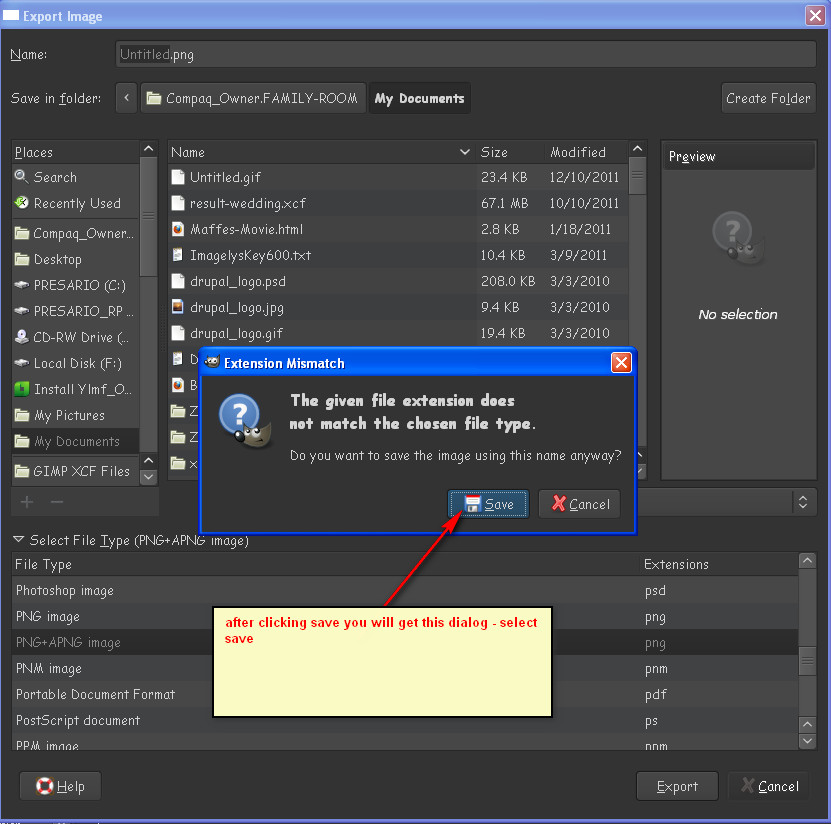This screenshot has width=831, height=824.
Task: Add a bookmark with the plus icon
Action: click(x=26, y=502)
